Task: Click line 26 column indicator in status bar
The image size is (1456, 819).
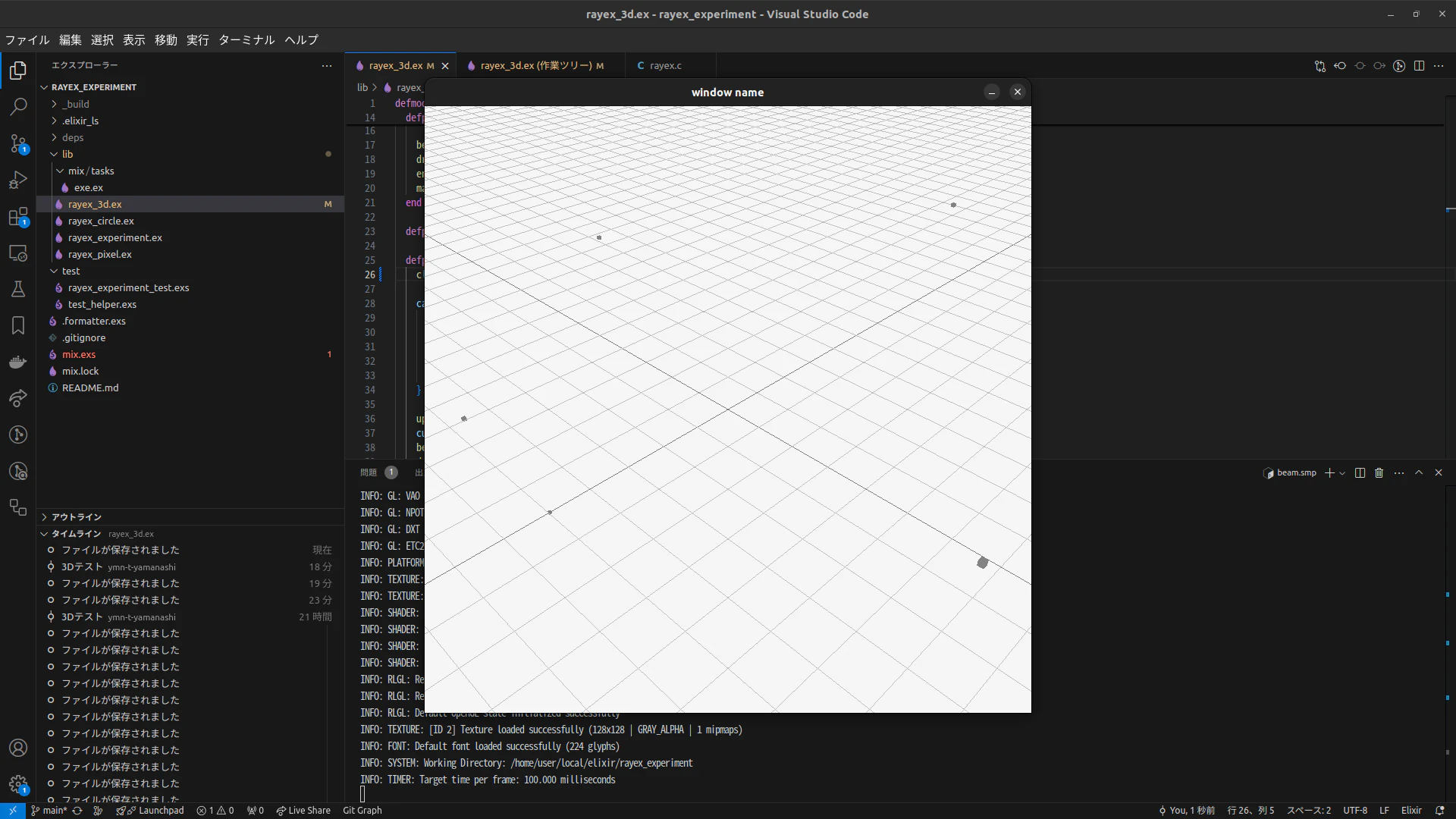Action: (1251, 811)
